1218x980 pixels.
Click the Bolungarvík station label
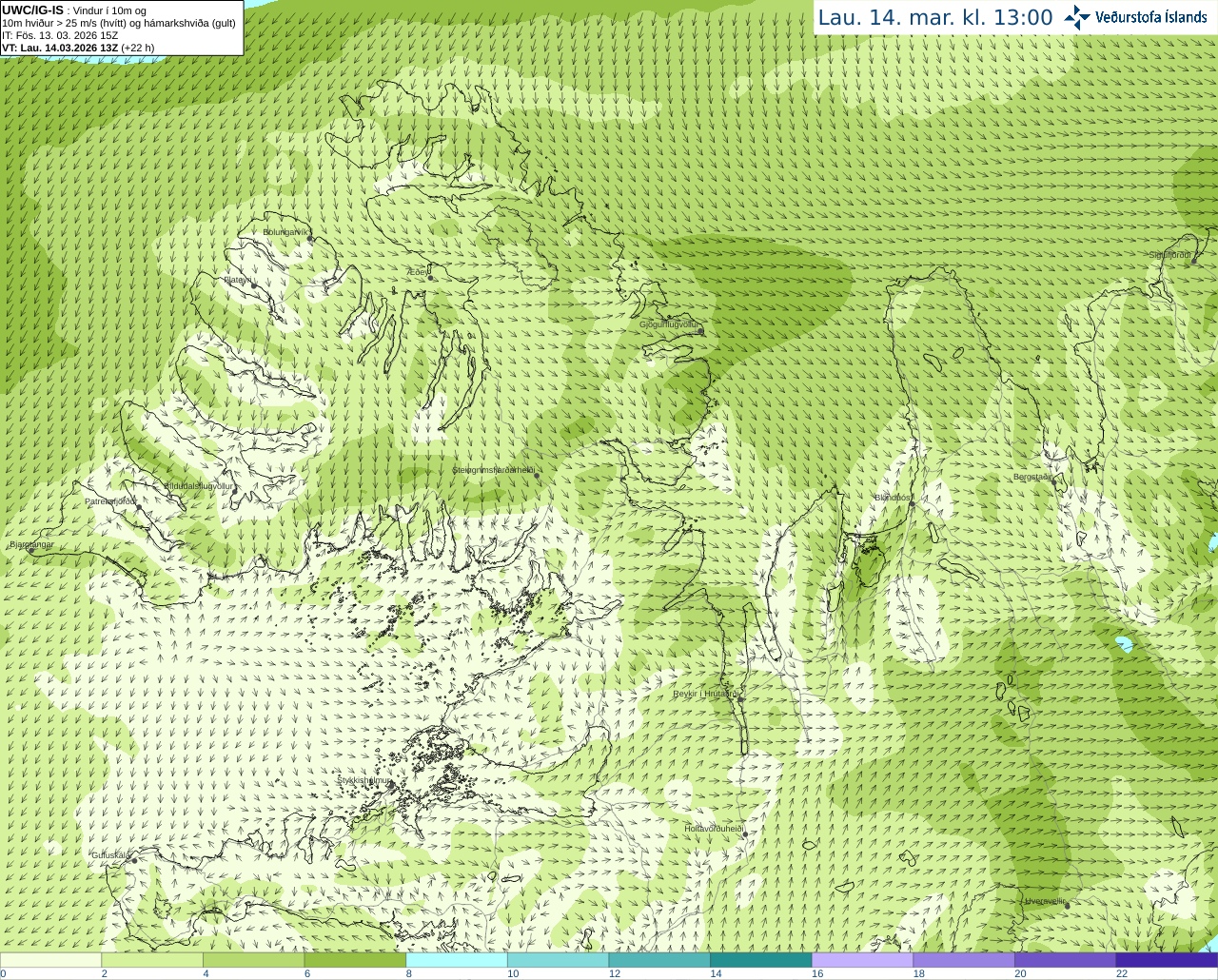[x=286, y=232]
